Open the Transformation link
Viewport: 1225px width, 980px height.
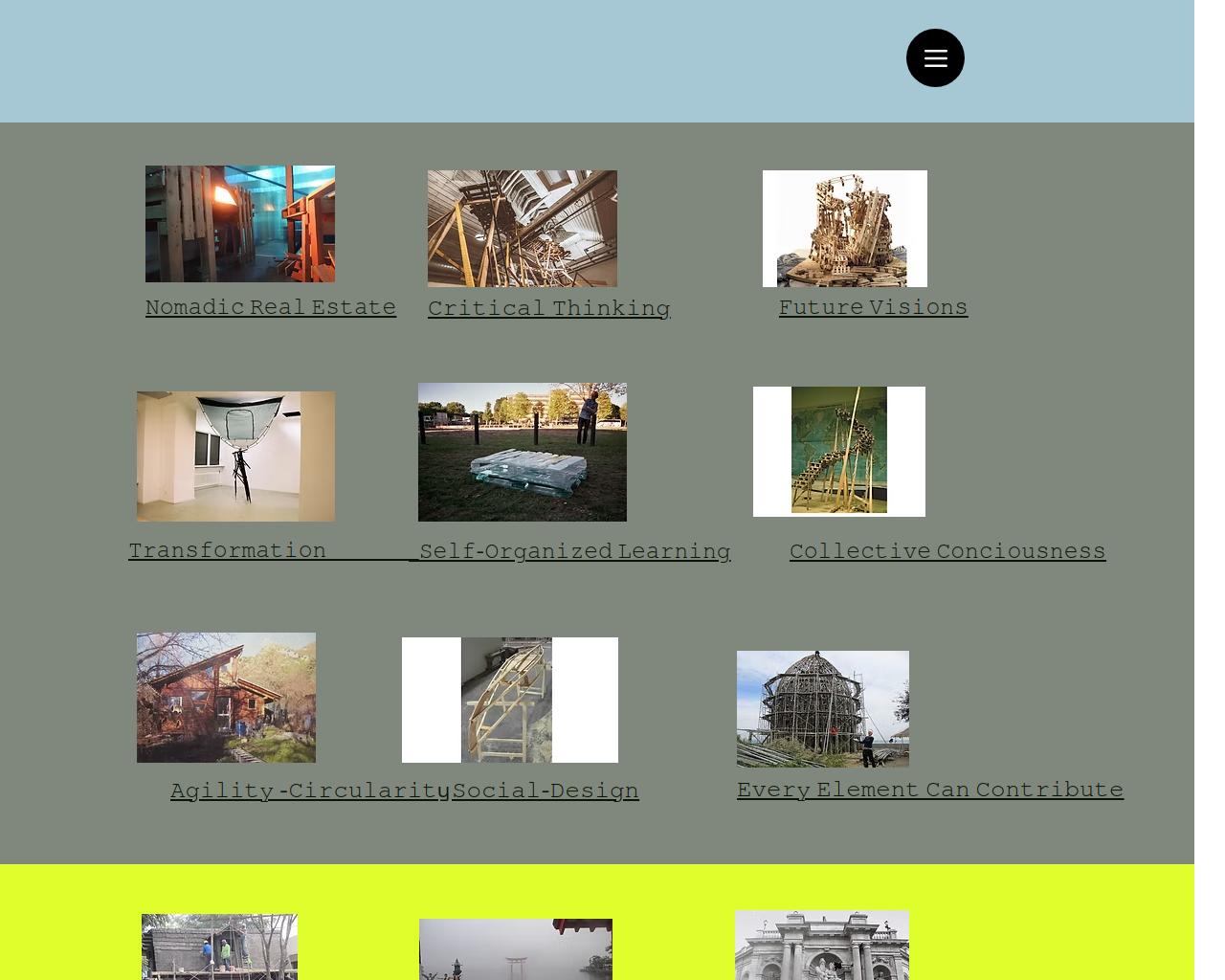coord(228,550)
